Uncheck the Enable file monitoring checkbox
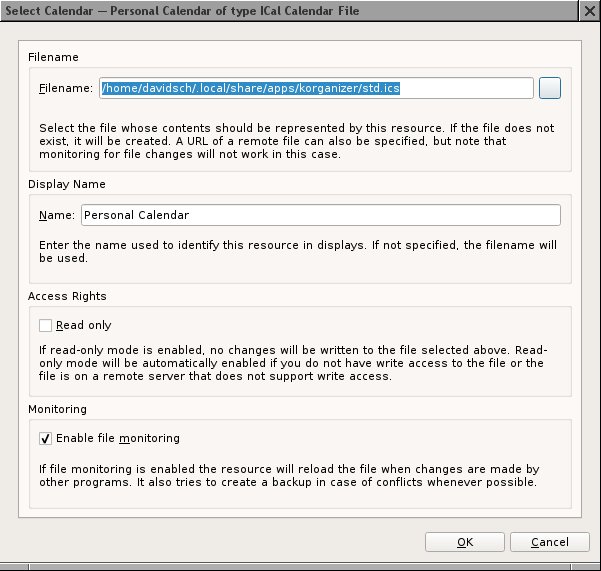This screenshot has height=571, width=601. [45, 438]
